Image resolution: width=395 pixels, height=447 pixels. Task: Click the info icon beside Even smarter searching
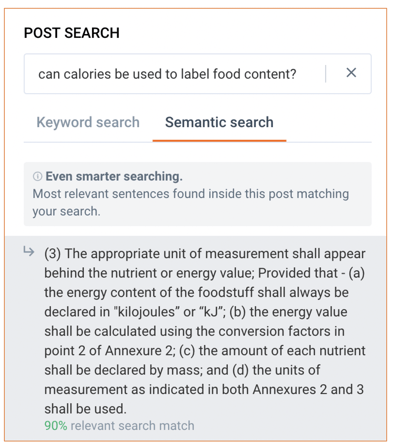tap(37, 176)
